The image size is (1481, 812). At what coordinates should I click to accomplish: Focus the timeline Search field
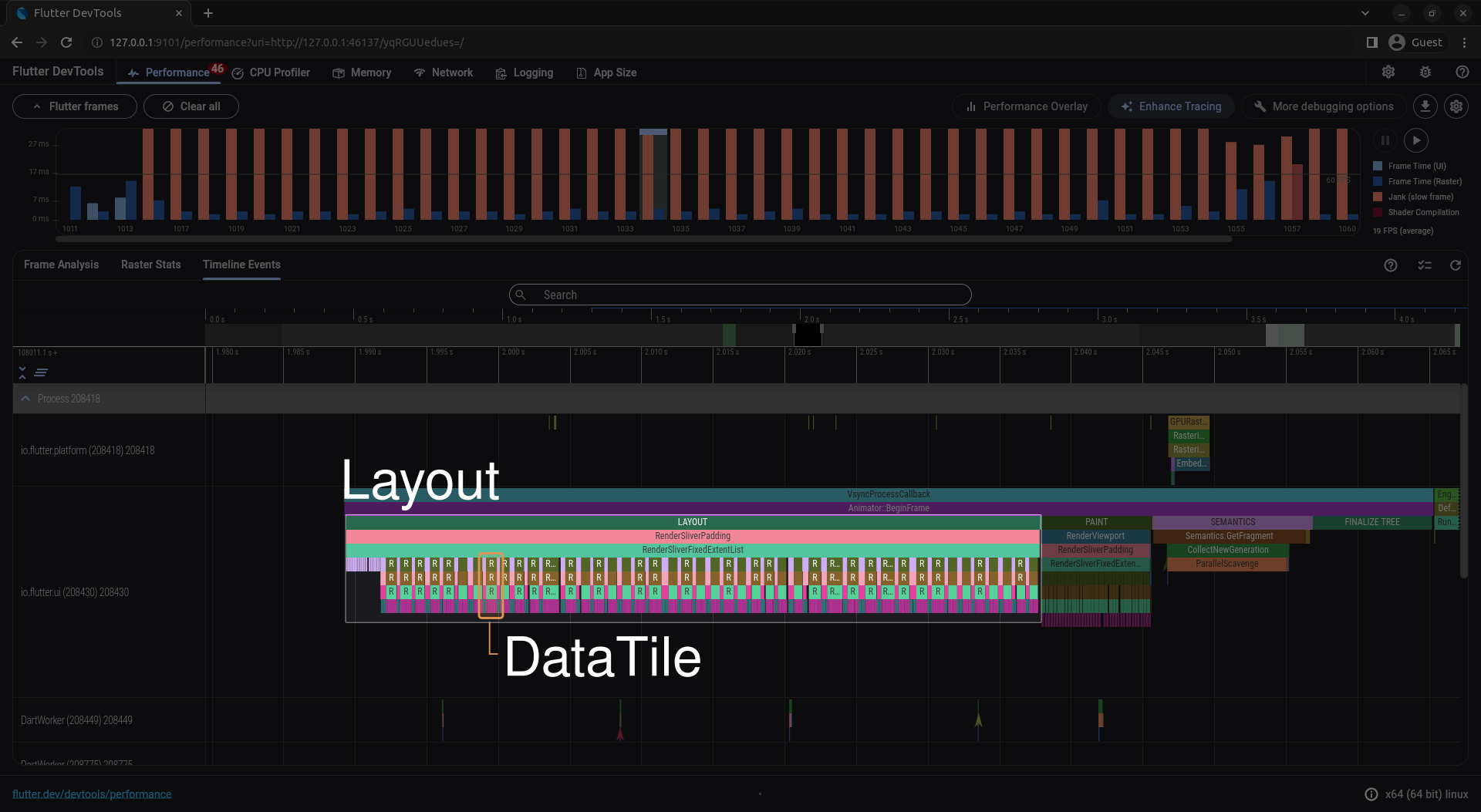click(x=740, y=295)
